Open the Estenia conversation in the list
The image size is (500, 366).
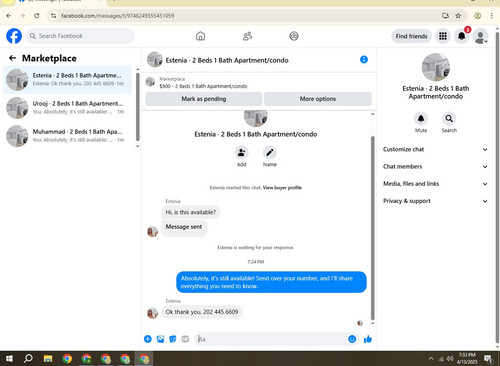68,80
